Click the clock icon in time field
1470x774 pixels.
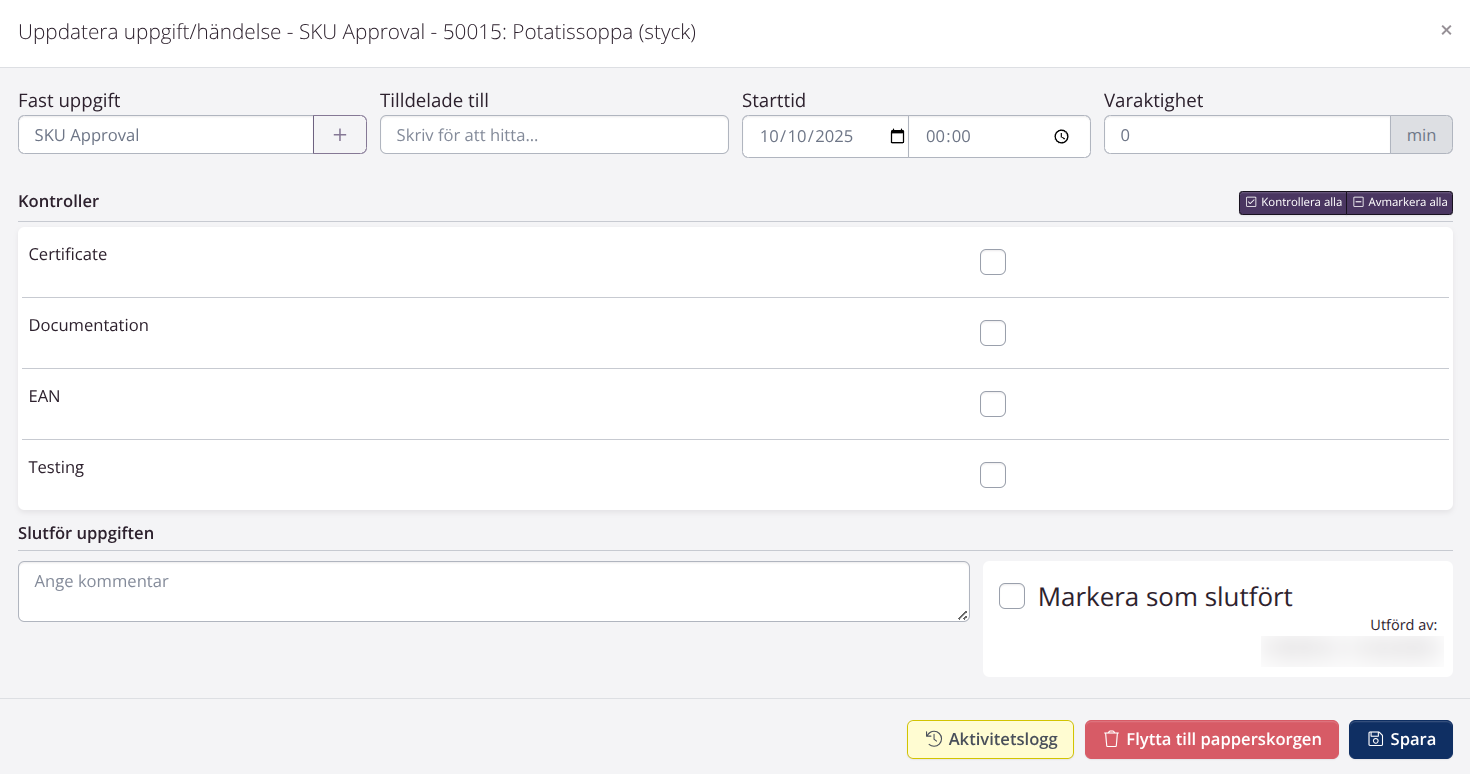(1061, 136)
